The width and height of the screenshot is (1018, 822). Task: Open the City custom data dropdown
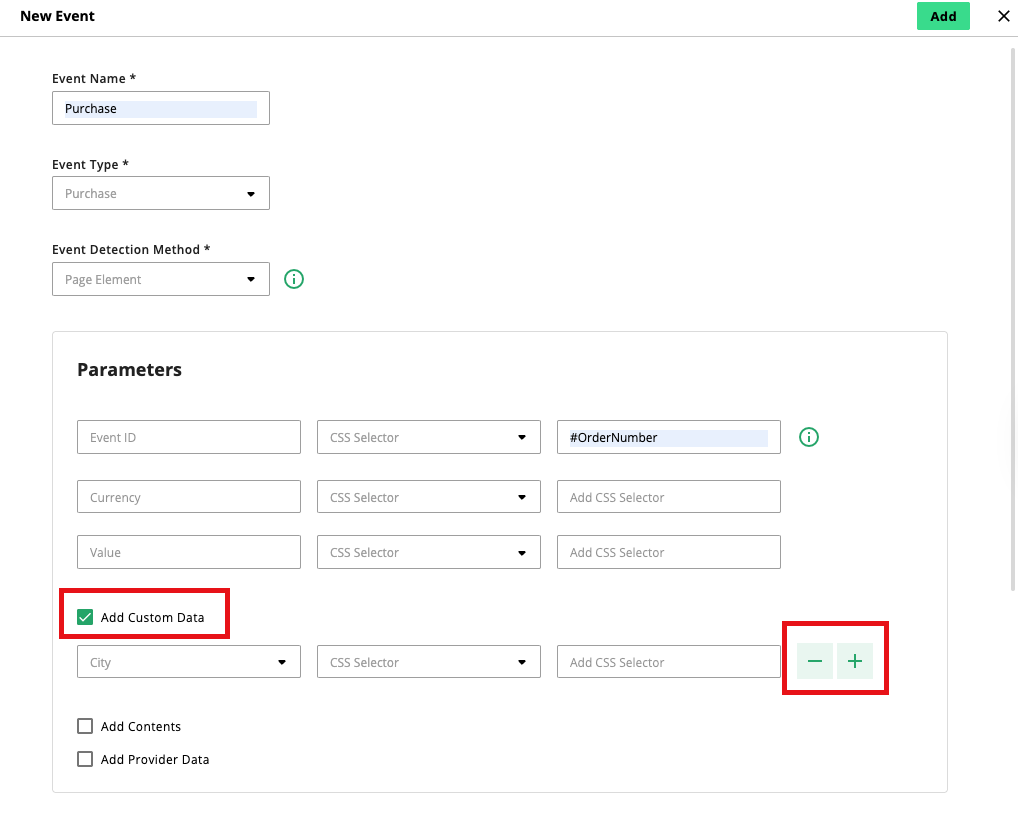coord(189,662)
